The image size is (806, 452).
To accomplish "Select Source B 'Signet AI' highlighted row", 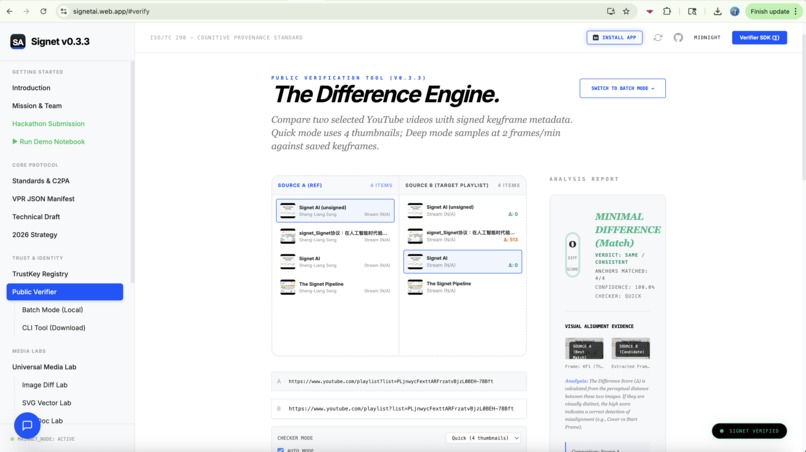I will click(x=463, y=261).
